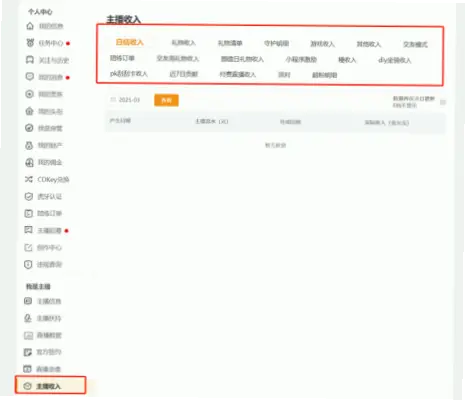This screenshot has width=465, height=400.
Task: Click the 个人中心 section heading
Action: 40,12
